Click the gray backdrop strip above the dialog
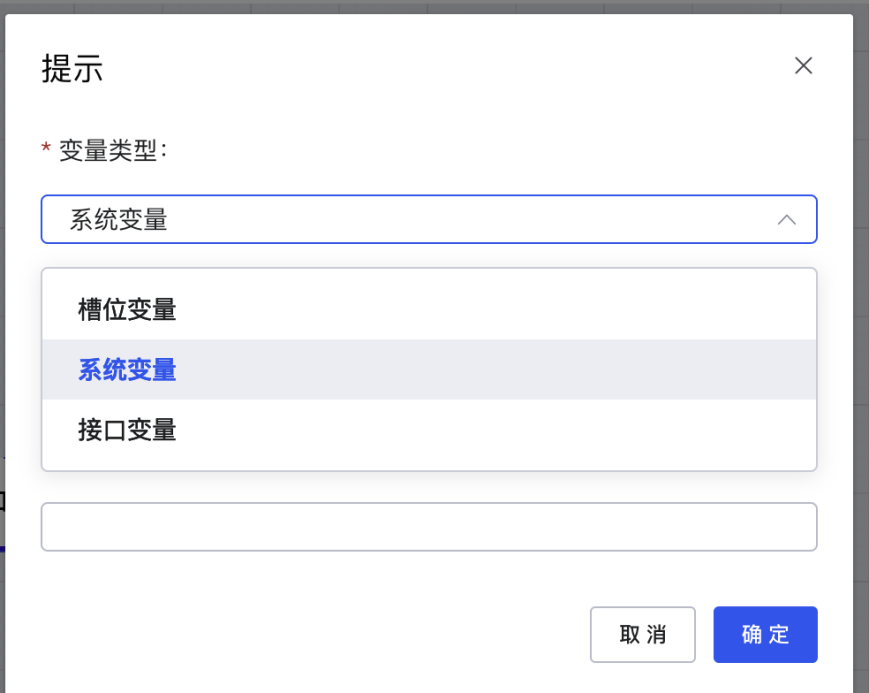869x693 pixels. coord(434,6)
